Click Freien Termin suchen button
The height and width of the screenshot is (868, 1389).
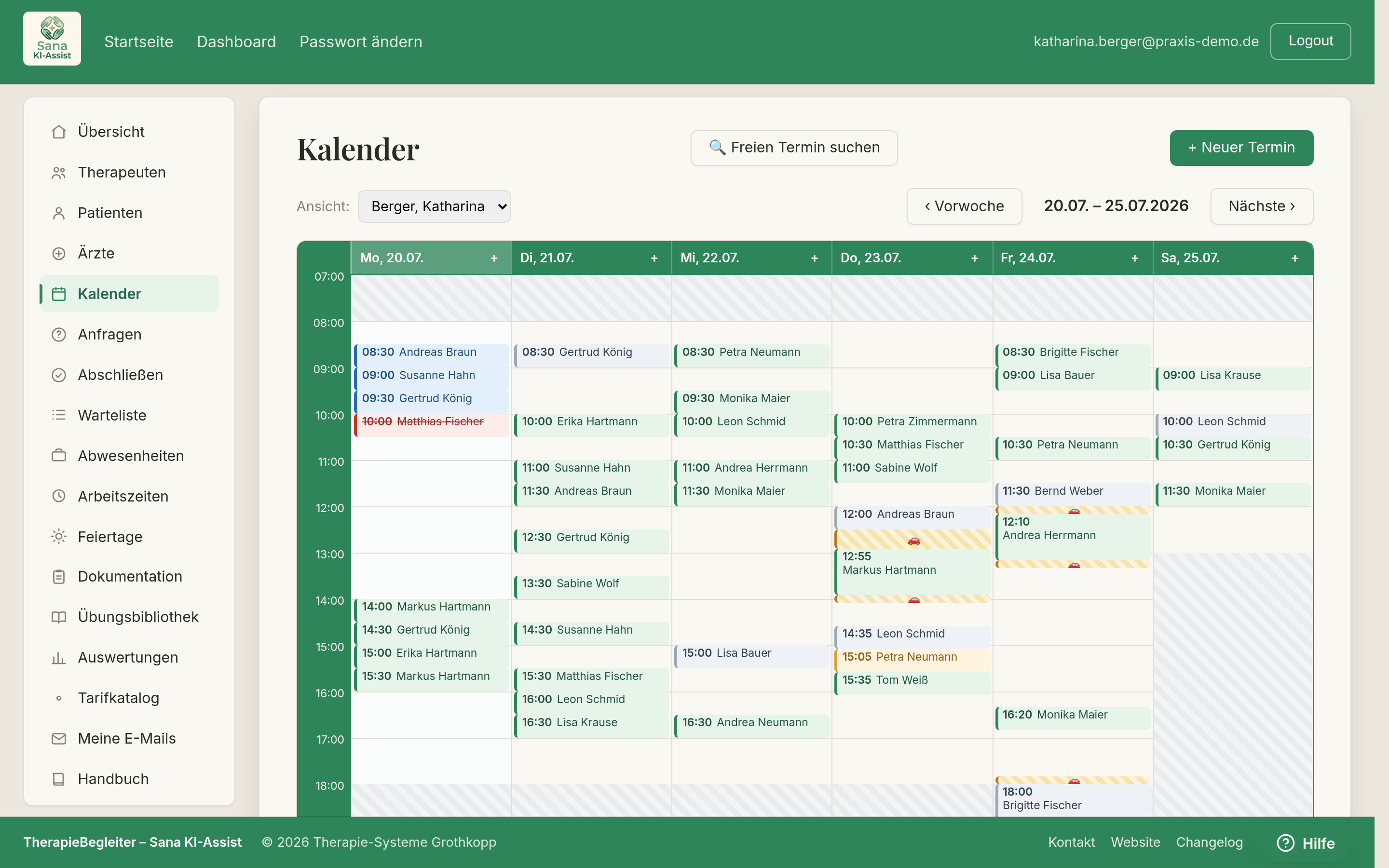tap(794, 148)
